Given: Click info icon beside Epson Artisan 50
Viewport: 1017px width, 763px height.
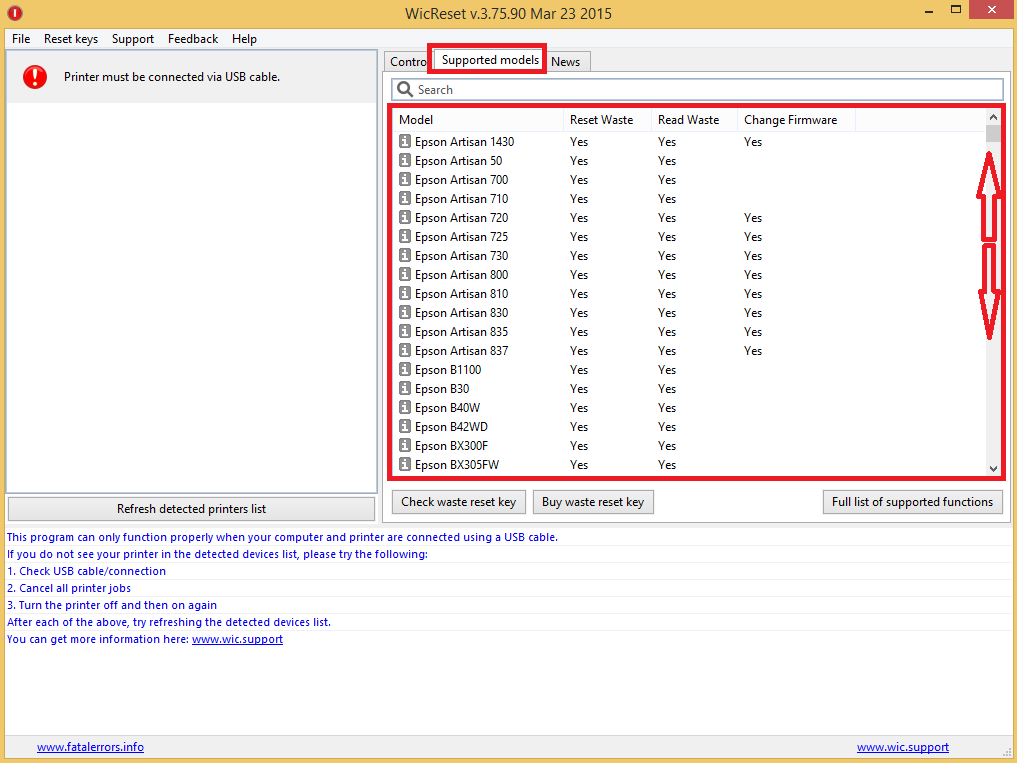Looking at the screenshot, I should coord(405,160).
